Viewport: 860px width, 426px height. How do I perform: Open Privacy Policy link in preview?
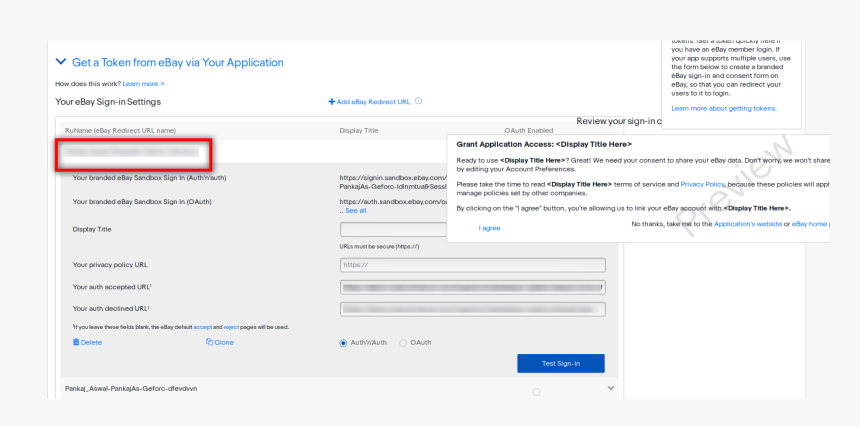703,184
